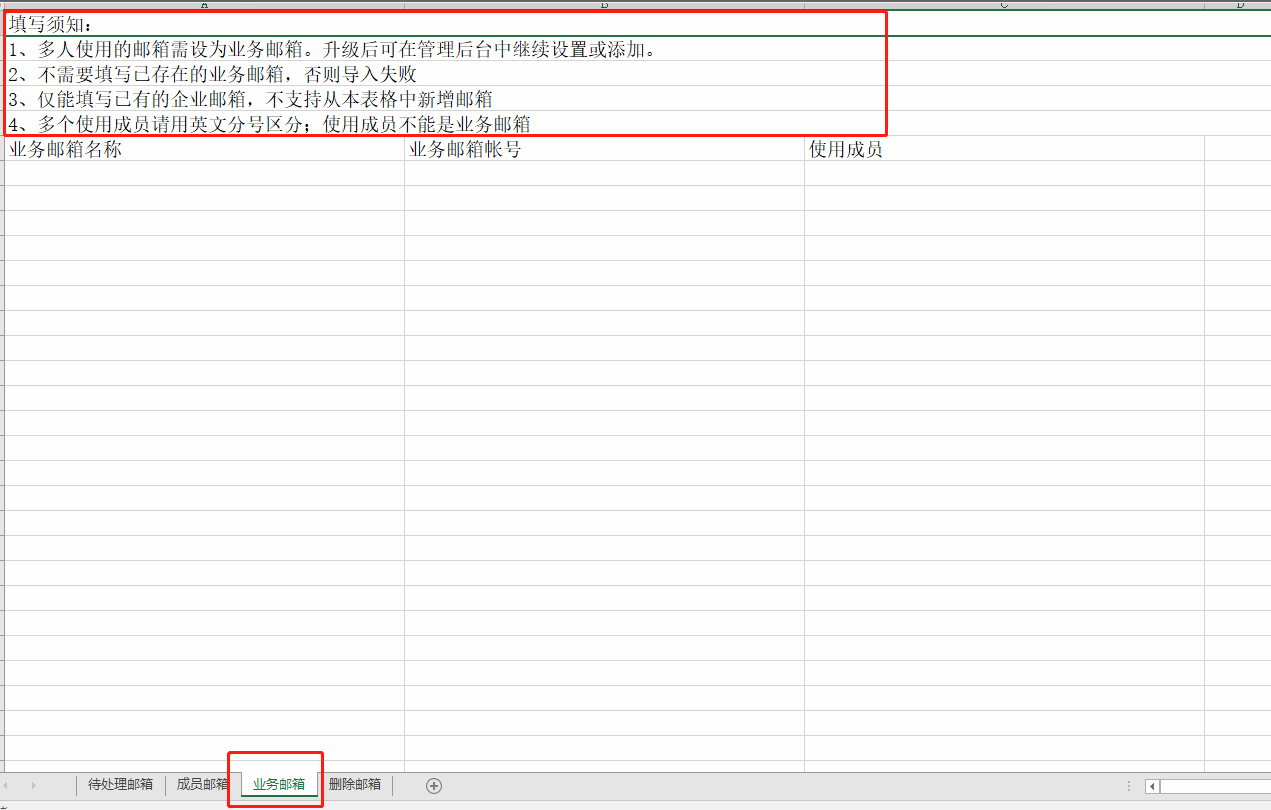Click the three-dot sheet tab bar resize handle

point(1129,786)
